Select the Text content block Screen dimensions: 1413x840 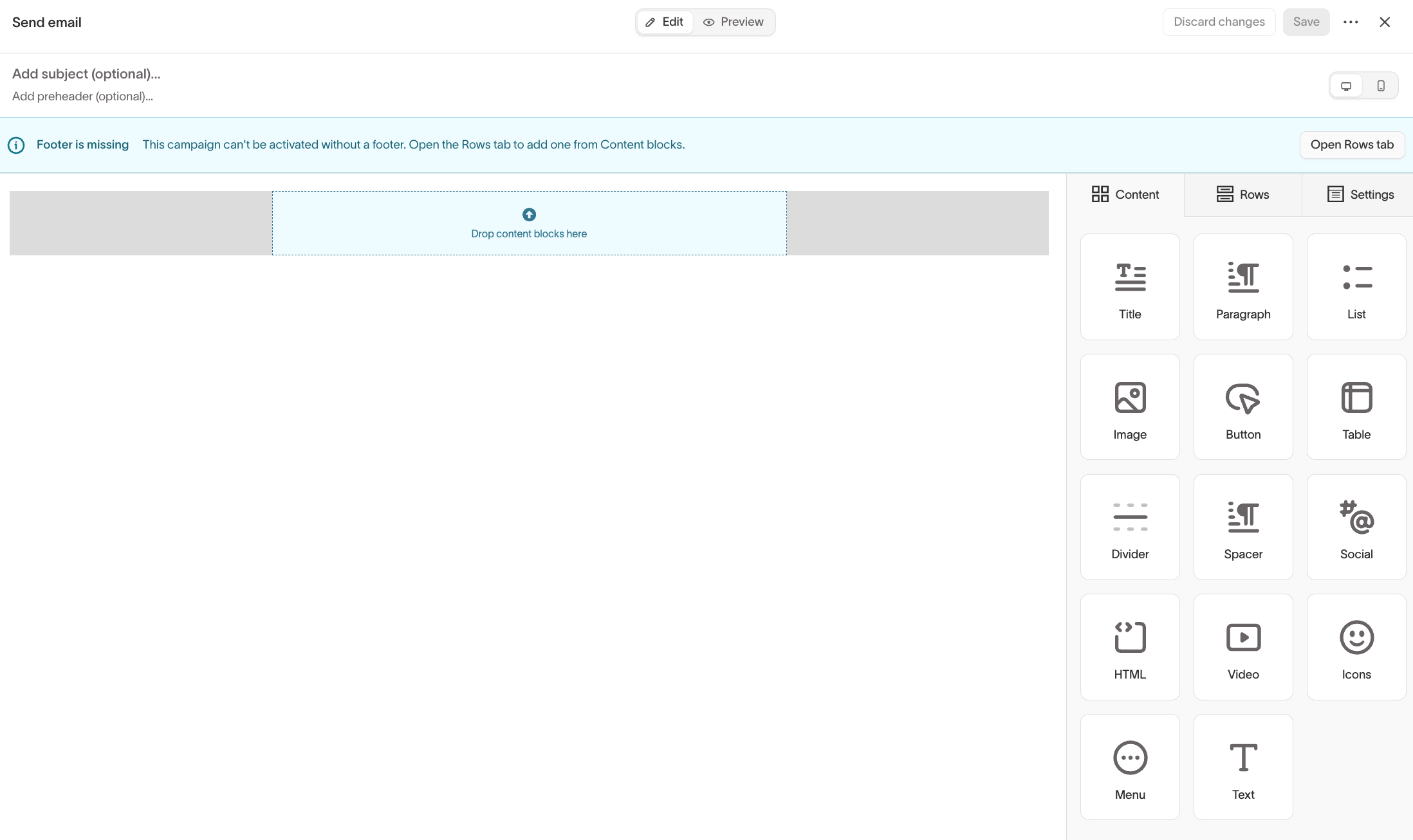[x=1243, y=767]
